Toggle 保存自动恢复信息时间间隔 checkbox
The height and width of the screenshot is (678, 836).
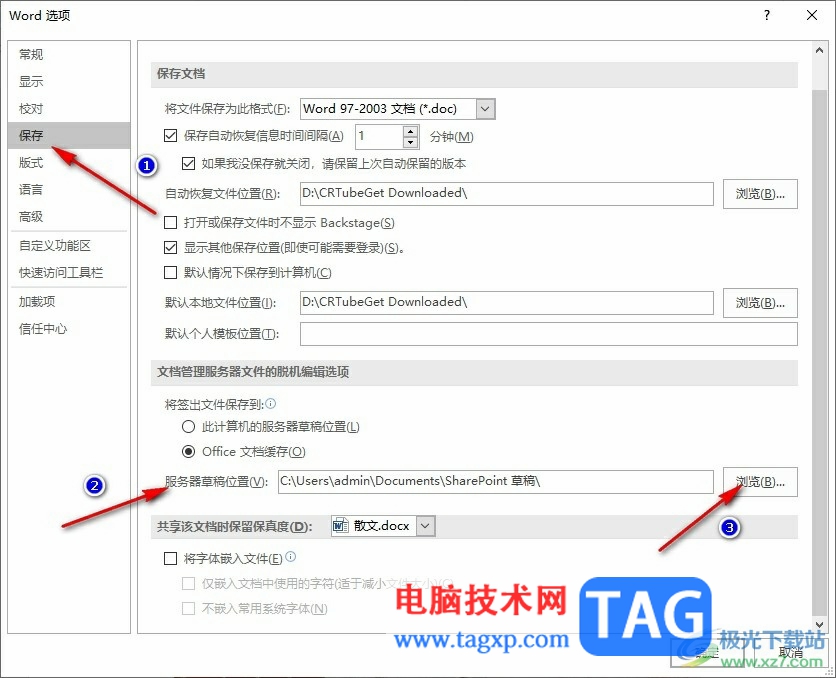[x=171, y=136]
